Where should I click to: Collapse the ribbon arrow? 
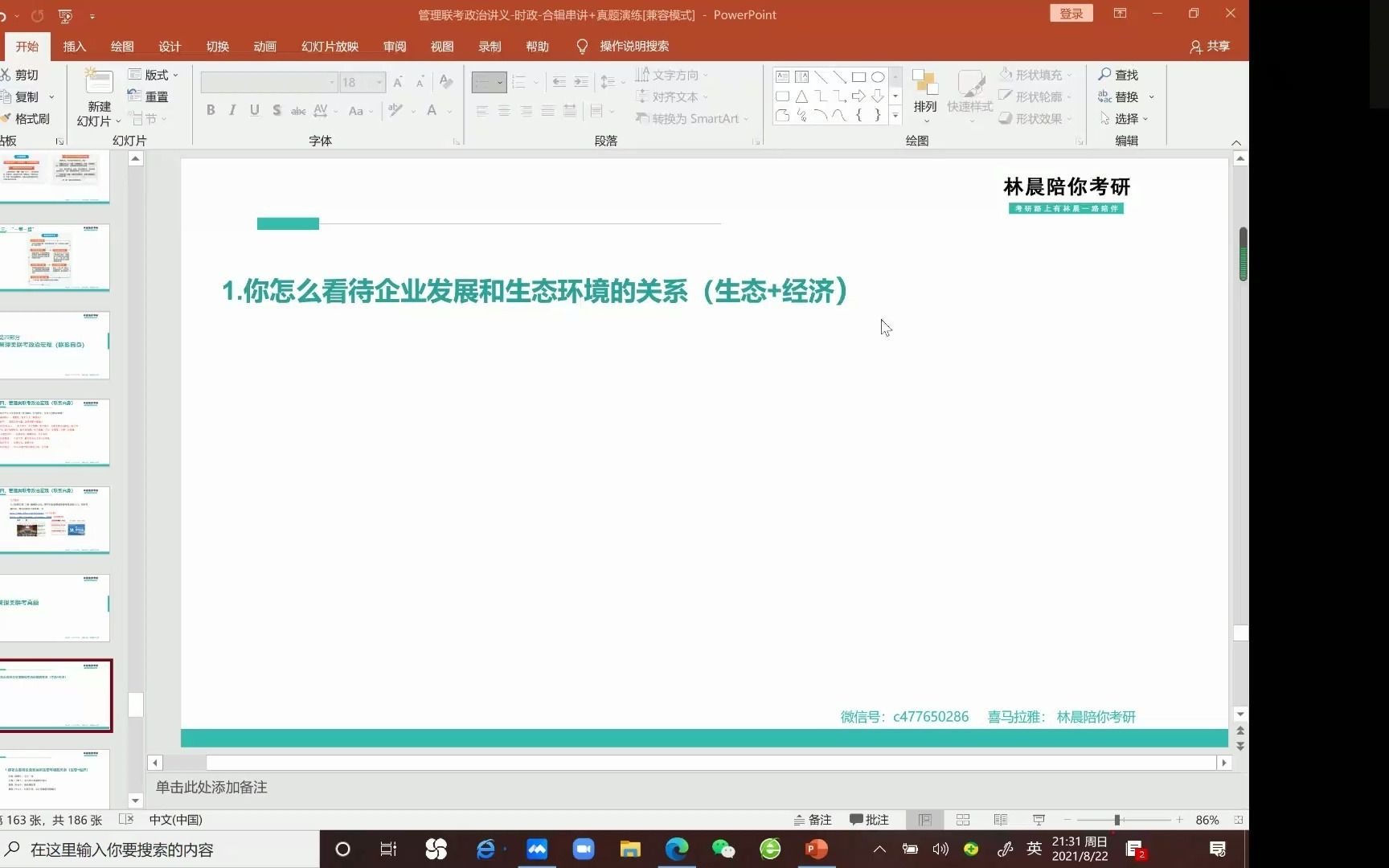[1236, 142]
